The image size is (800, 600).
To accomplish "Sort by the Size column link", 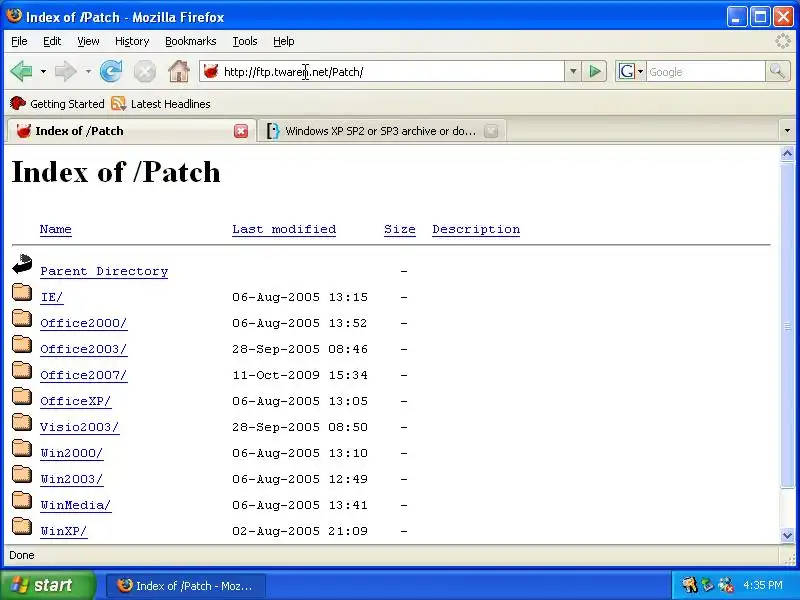I will point(400,229).
